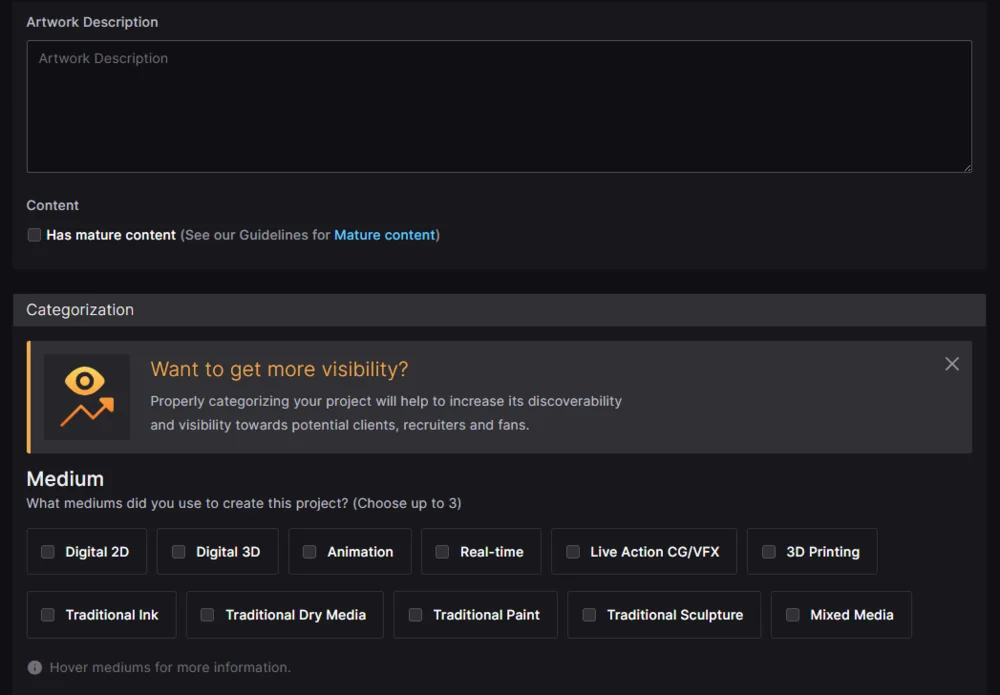Check the Has mature content box
The image size is (1000, 695).
click(x=35, y=235)
